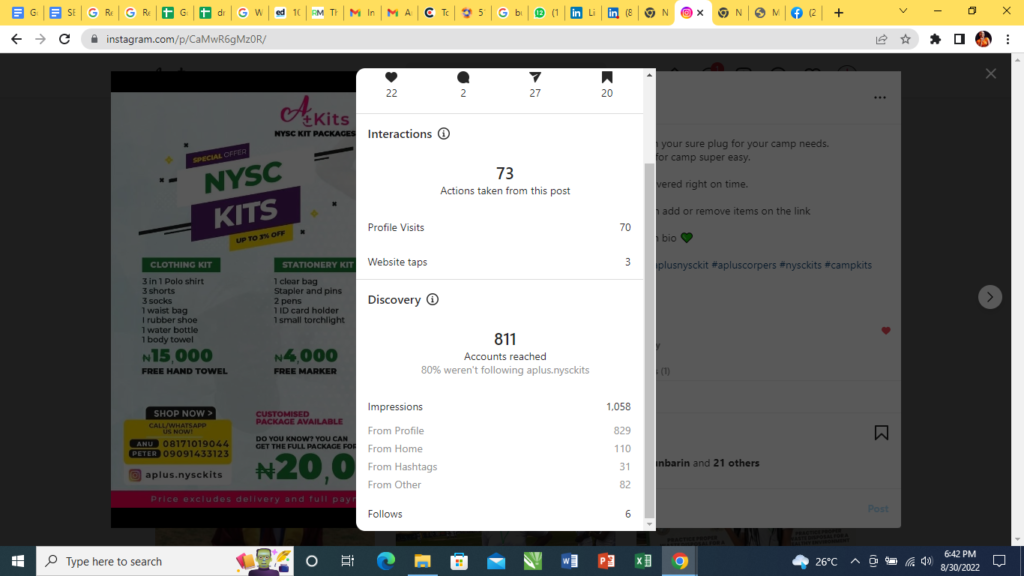Open Excel from taskbar
This screenshot has width=1024, height=576.
click(x=643, y=561)
